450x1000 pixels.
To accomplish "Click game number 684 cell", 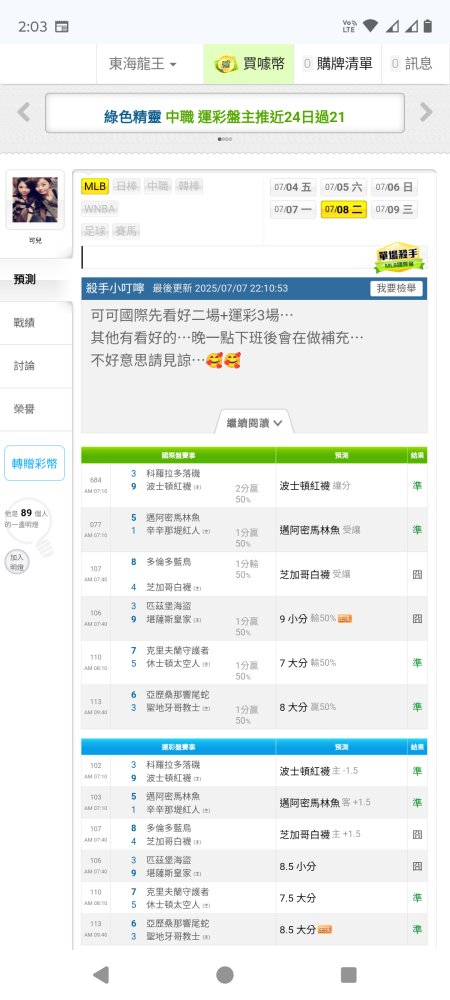I will tap(96, 485).
